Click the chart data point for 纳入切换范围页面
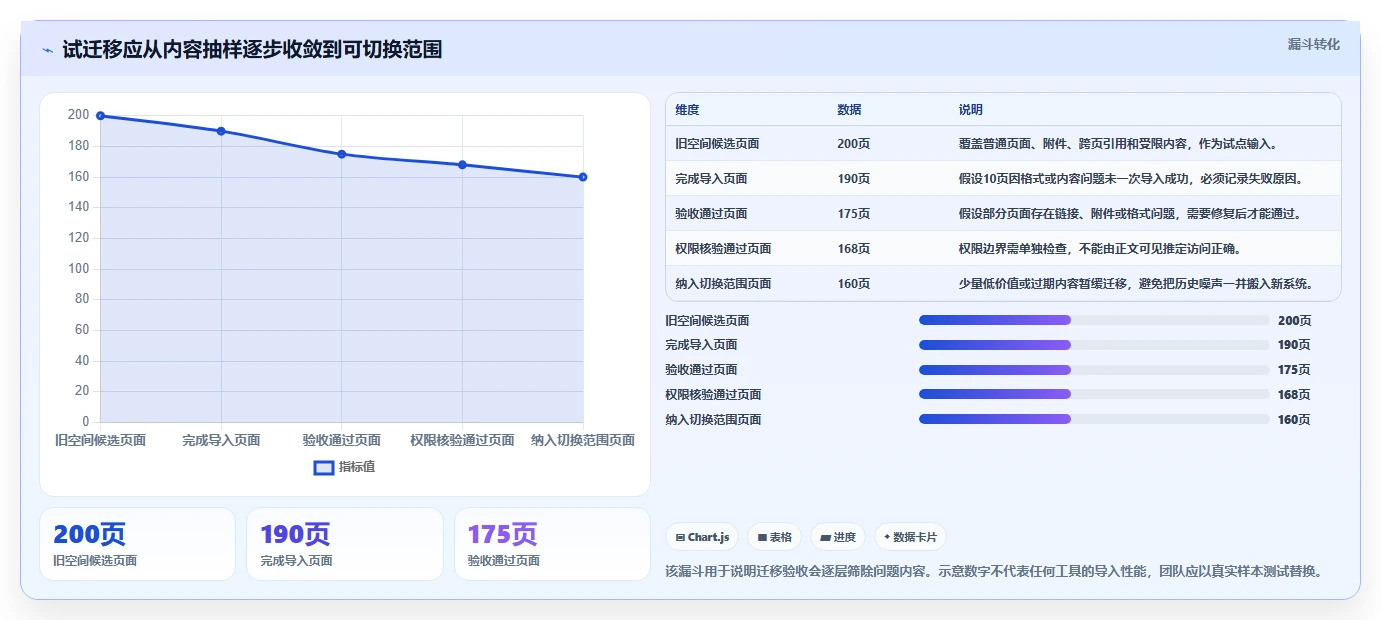This screenshot has height=620, width=1381. (583, 177)
